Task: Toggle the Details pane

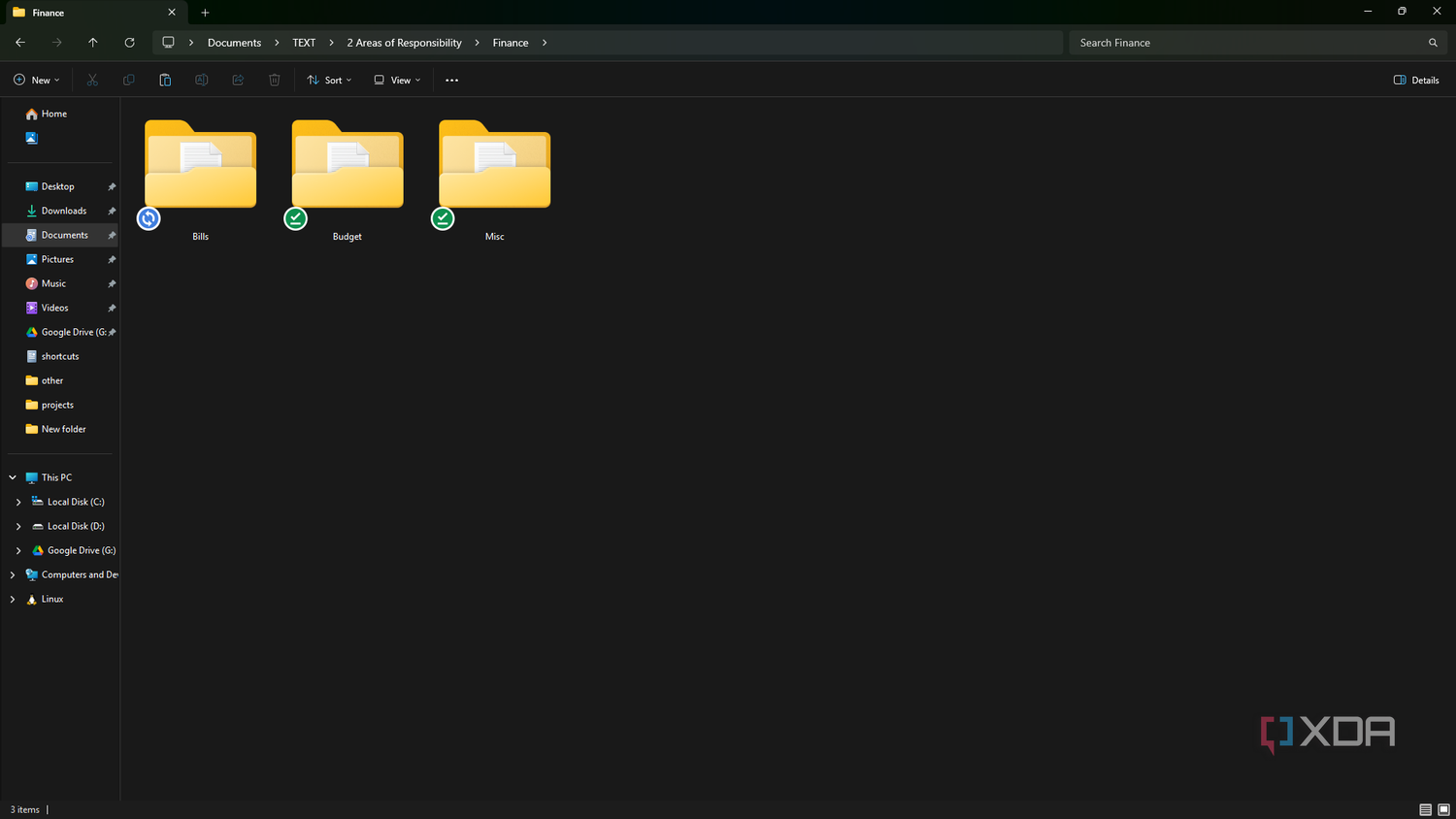Action: [1416, 80]
